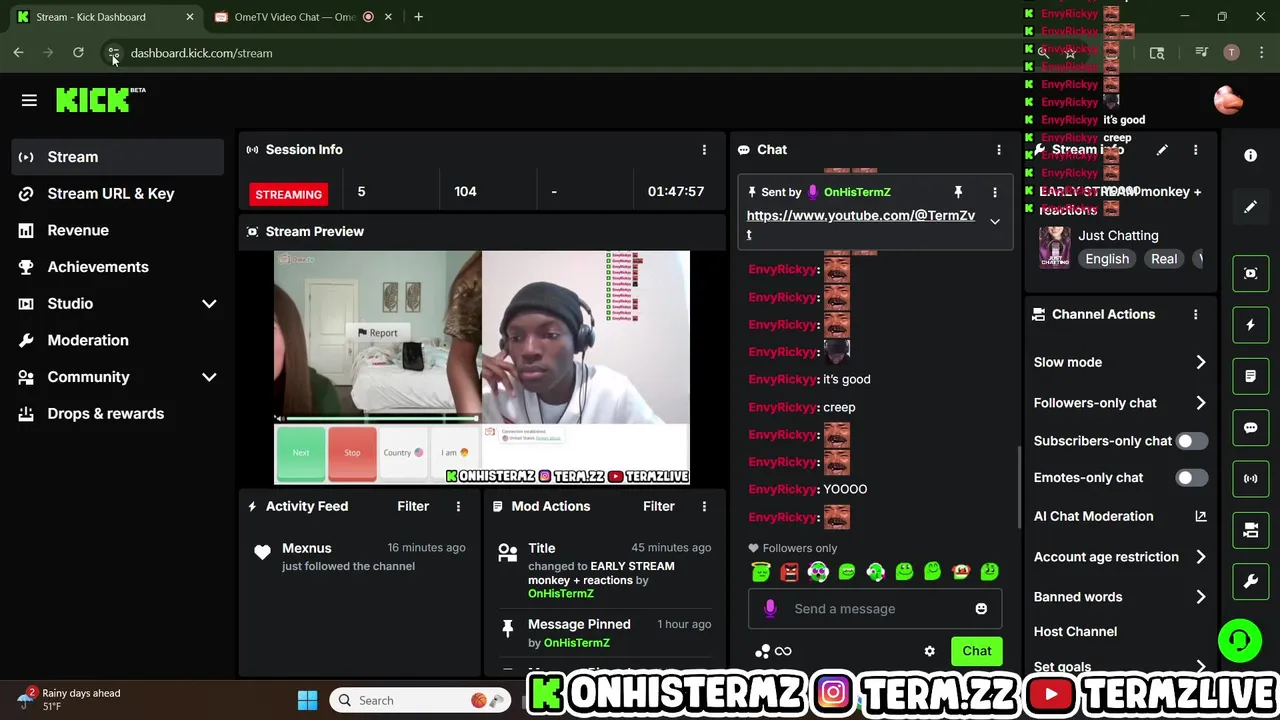Select the Just Chatting category thumbnail
1280x720 pixels.
(1054, 248)
